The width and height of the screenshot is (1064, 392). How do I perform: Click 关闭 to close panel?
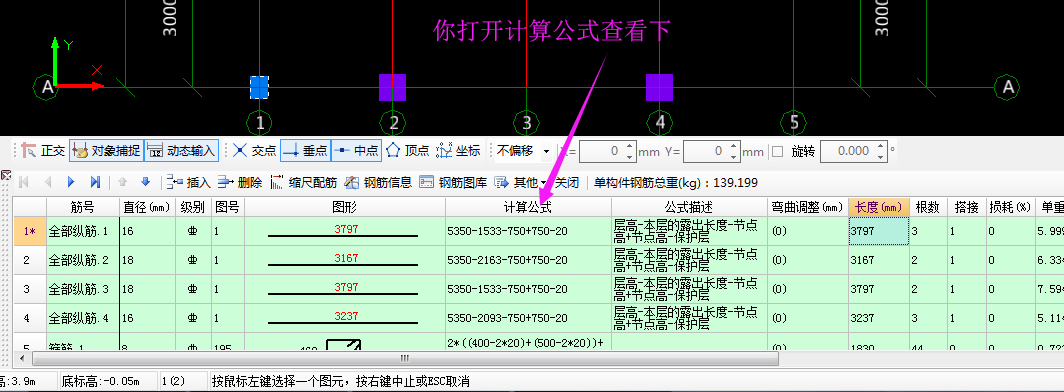point(567,182)
